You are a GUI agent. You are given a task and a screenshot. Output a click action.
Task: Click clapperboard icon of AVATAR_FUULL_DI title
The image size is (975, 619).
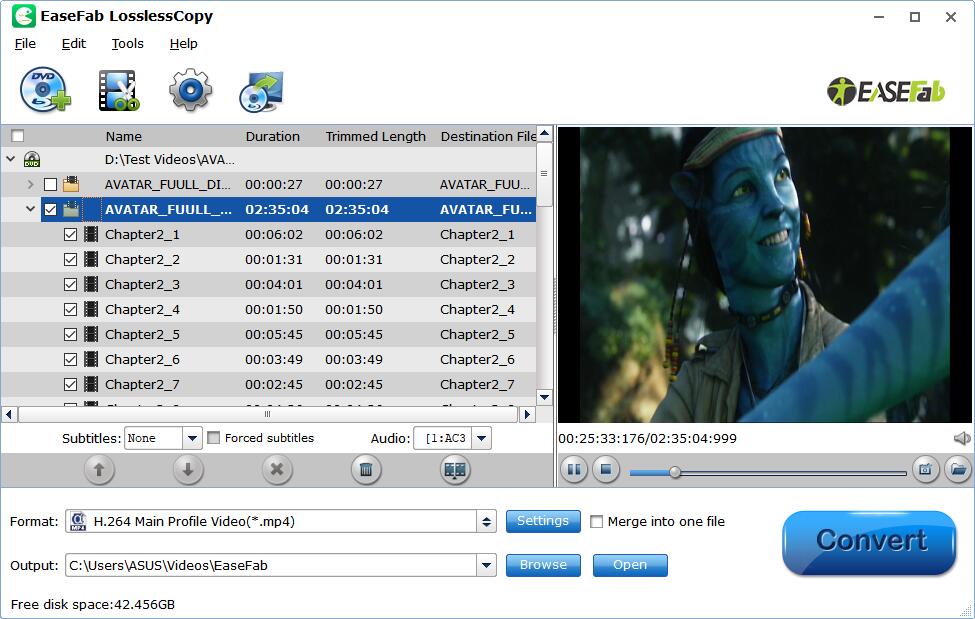coord(71,184)
